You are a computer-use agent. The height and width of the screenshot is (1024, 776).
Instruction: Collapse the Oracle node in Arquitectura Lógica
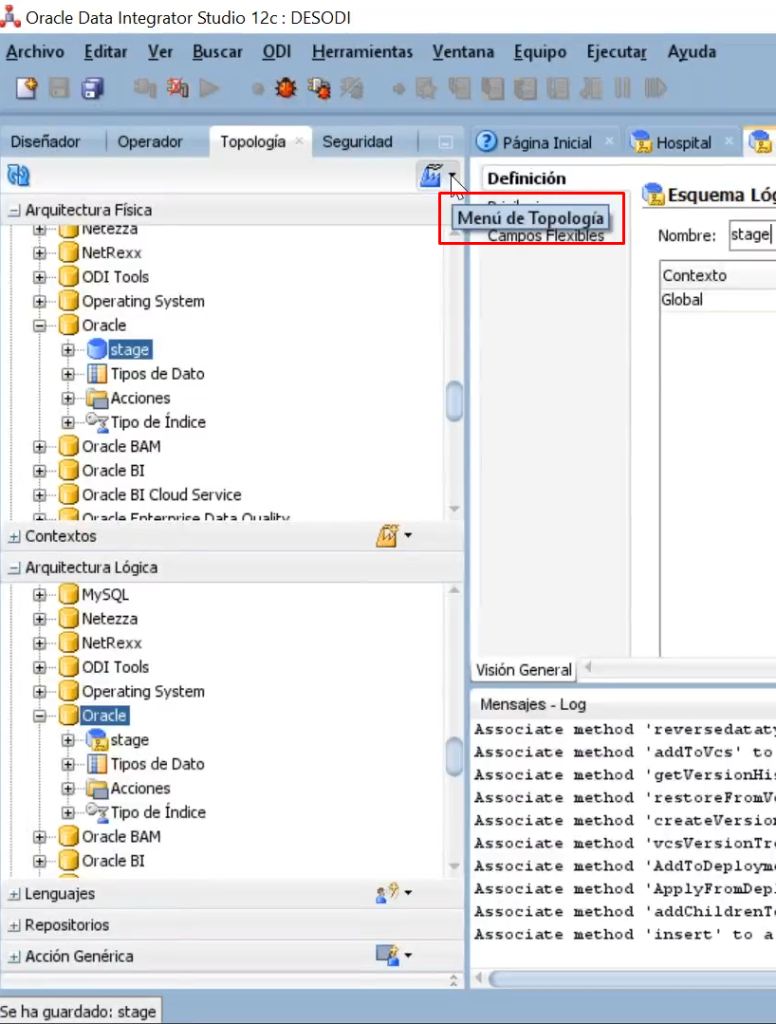coord(40,716)
